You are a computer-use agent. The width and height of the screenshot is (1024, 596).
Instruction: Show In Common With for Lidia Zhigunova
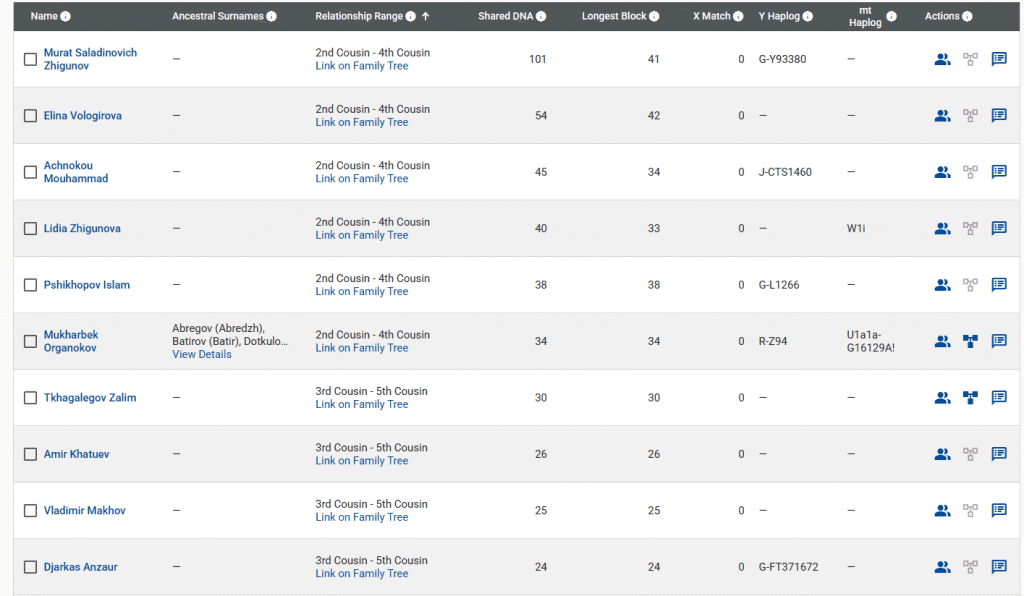(942, 228)
